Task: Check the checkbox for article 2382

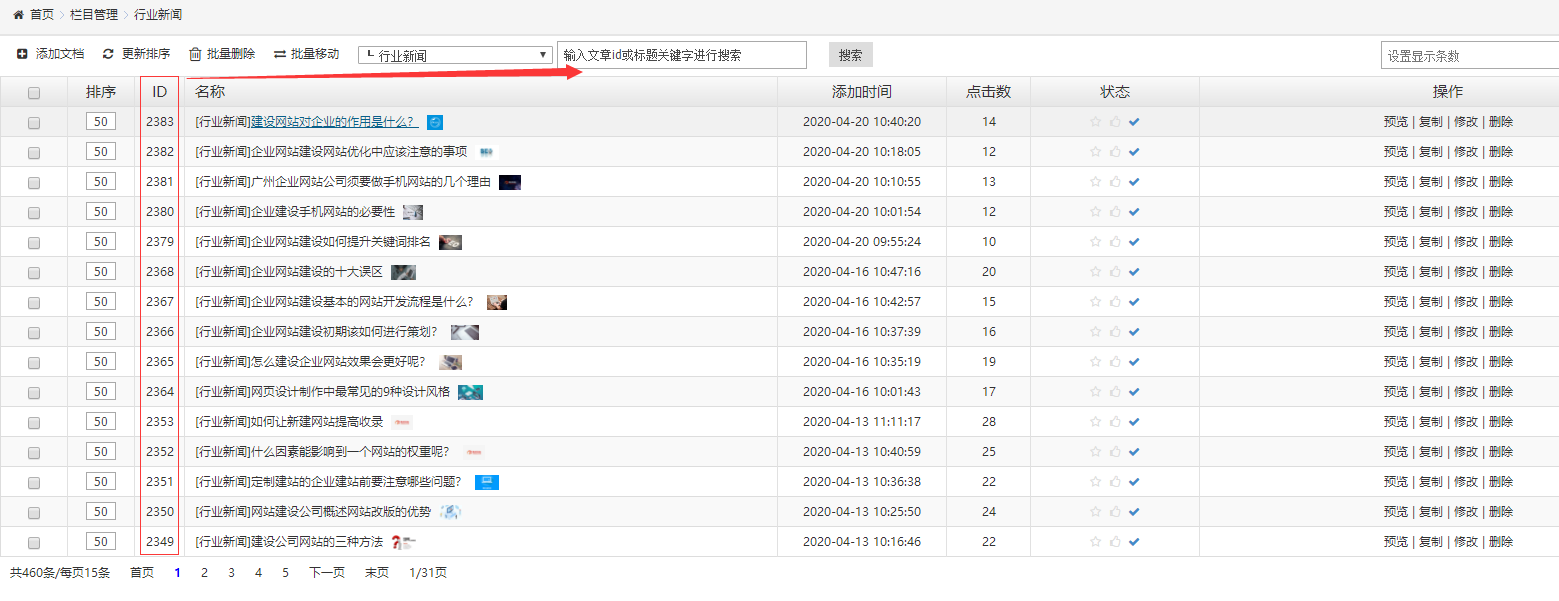Action: pyautogui.click(x=34, y=152)
